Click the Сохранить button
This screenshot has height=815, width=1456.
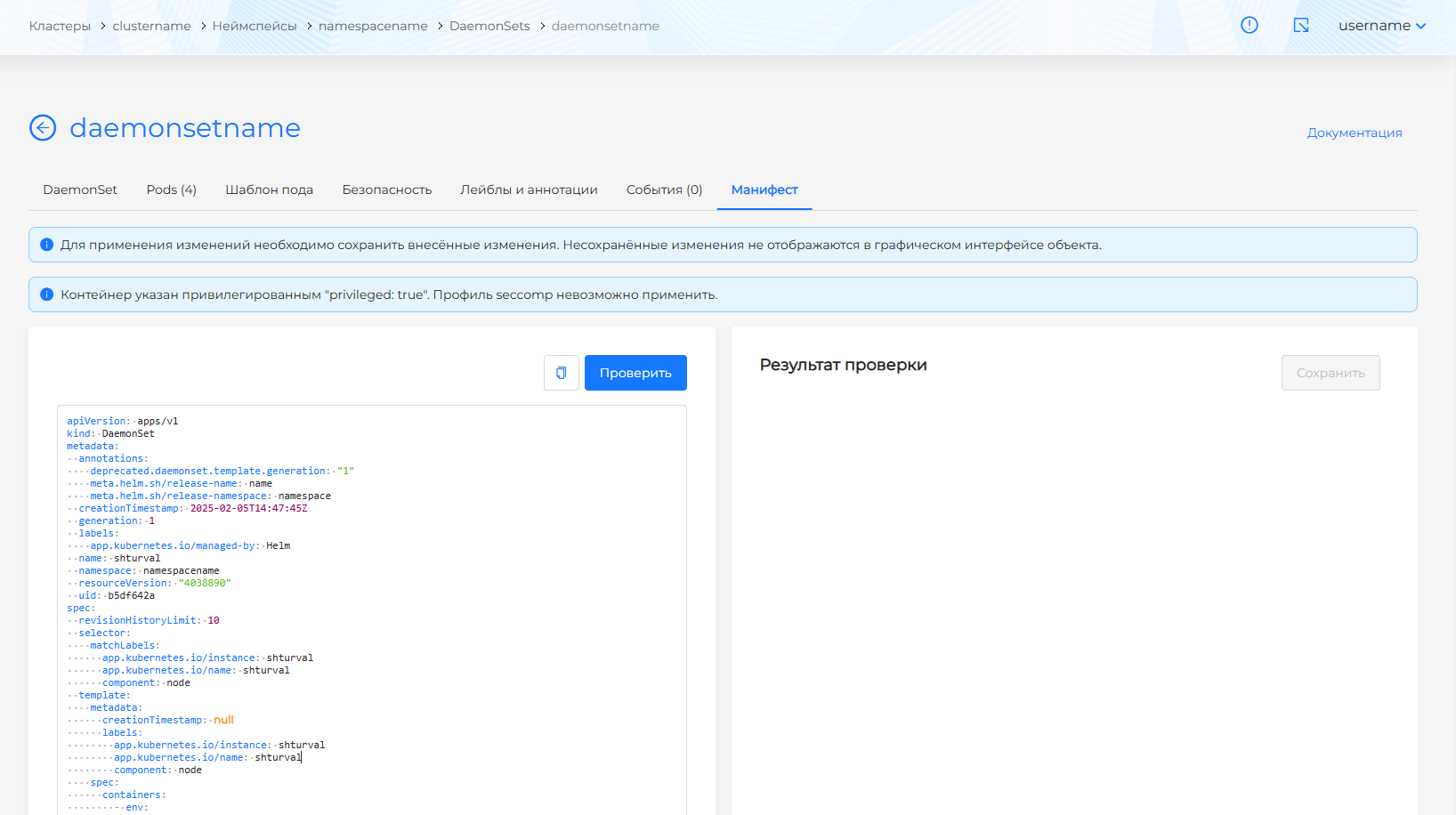point(1331,373)
